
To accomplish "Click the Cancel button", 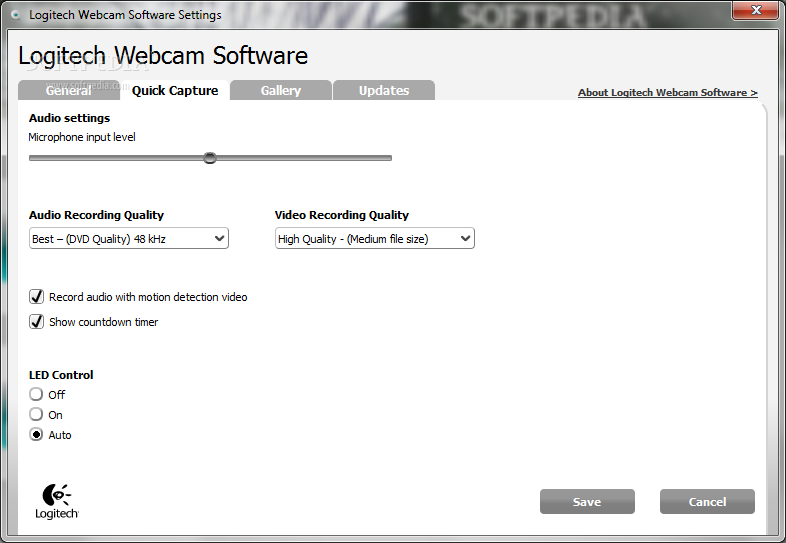I will click(x=707, y=502).
